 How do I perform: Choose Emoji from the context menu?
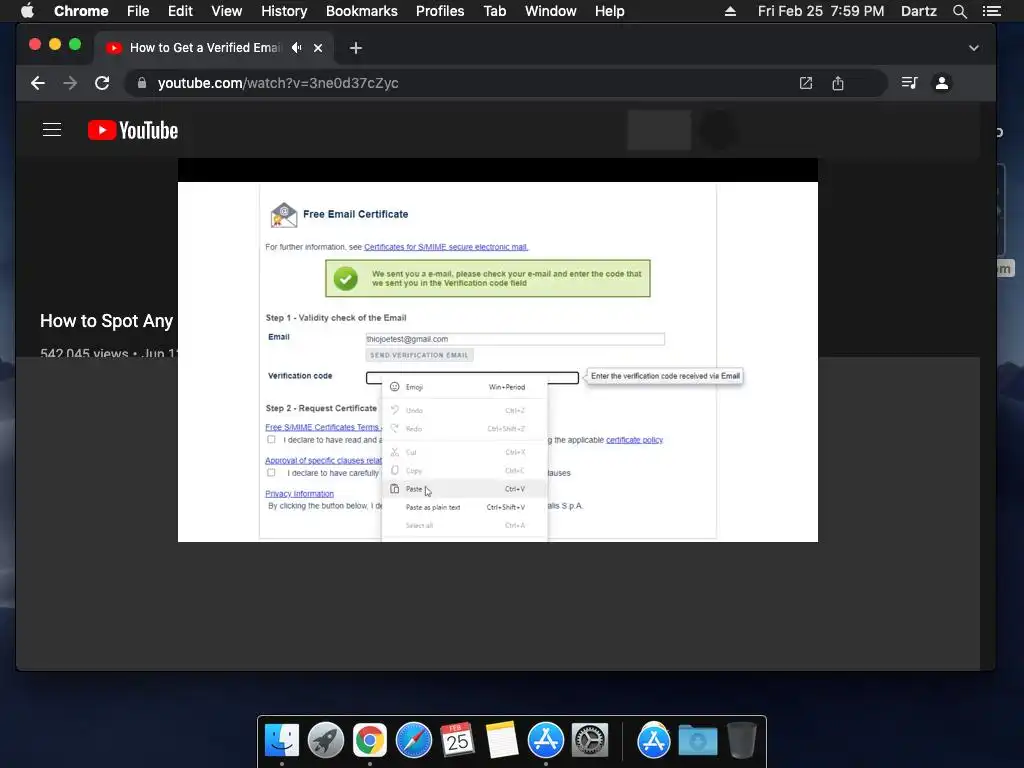[464, 387]
